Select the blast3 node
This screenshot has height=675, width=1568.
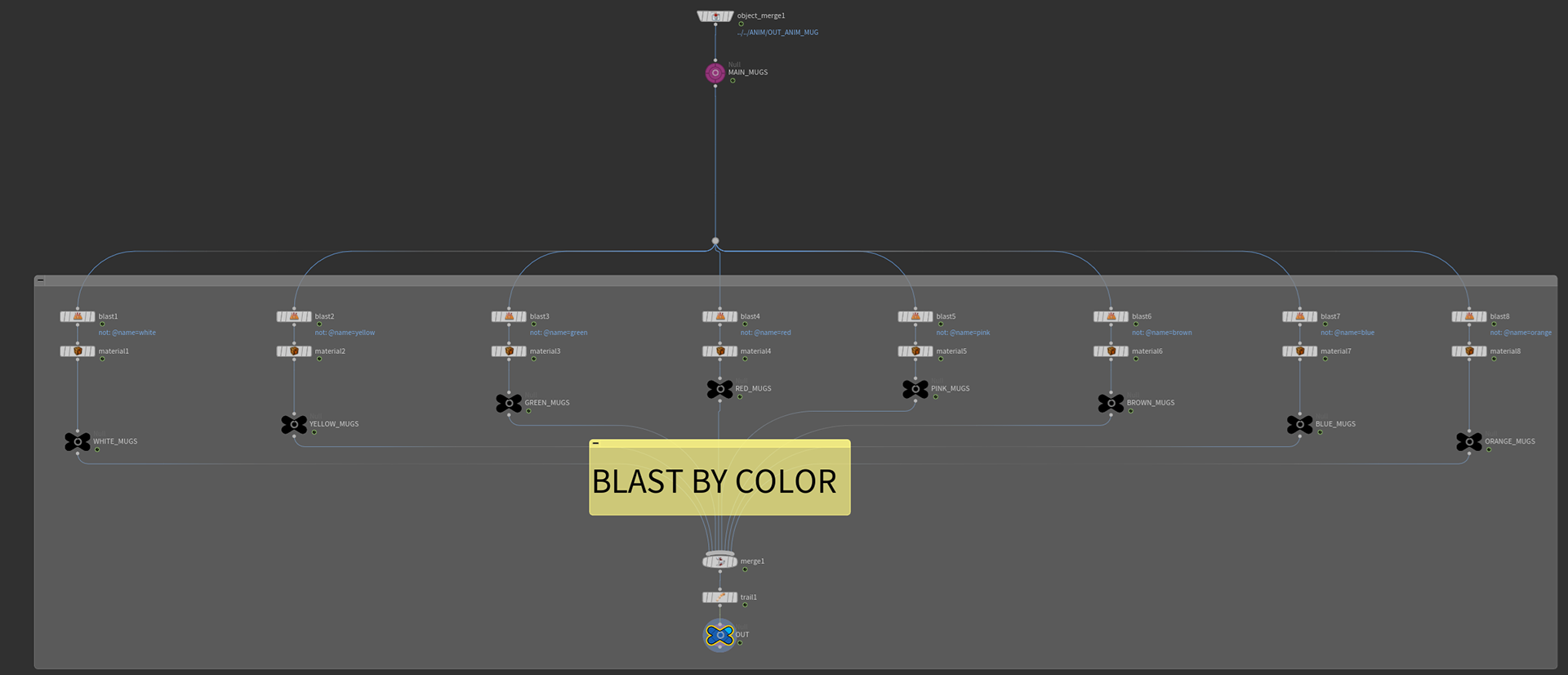pyautogui.click(x=509, y=316)
